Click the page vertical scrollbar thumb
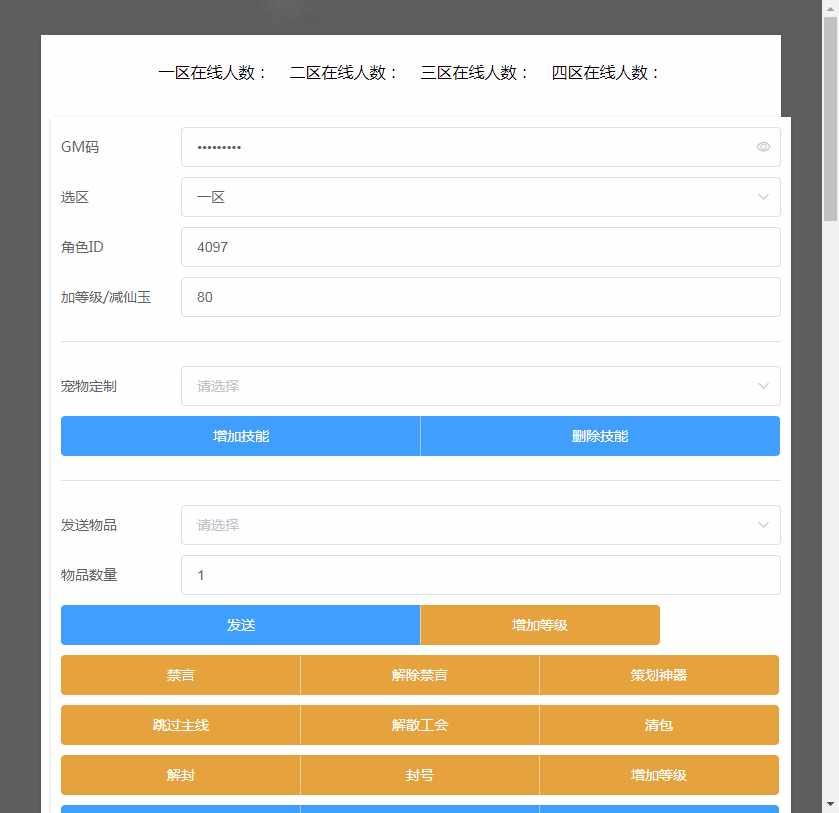Image resolution: width=839 pixels, height=813 pixels. tap(830, 119)
